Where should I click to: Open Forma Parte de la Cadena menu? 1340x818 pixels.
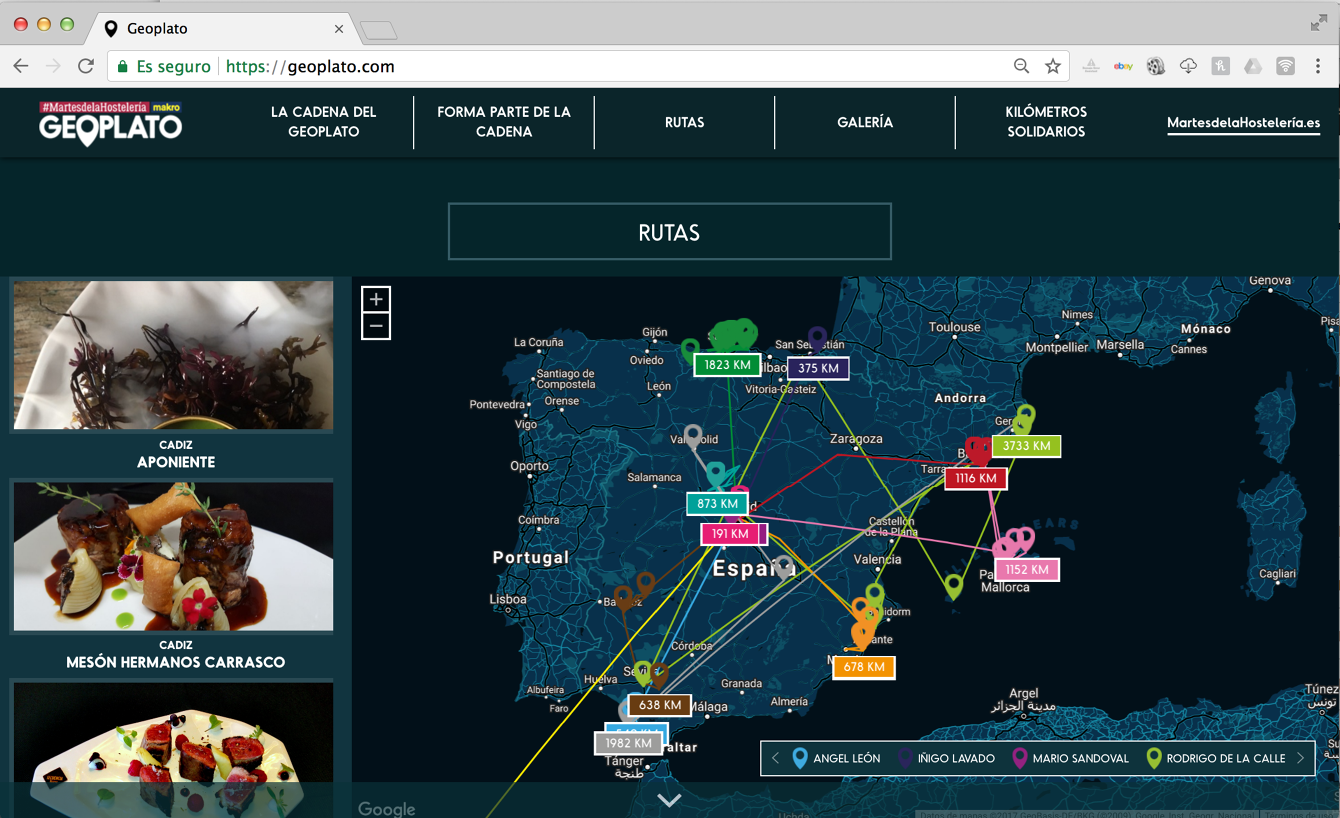click(504, 122)
